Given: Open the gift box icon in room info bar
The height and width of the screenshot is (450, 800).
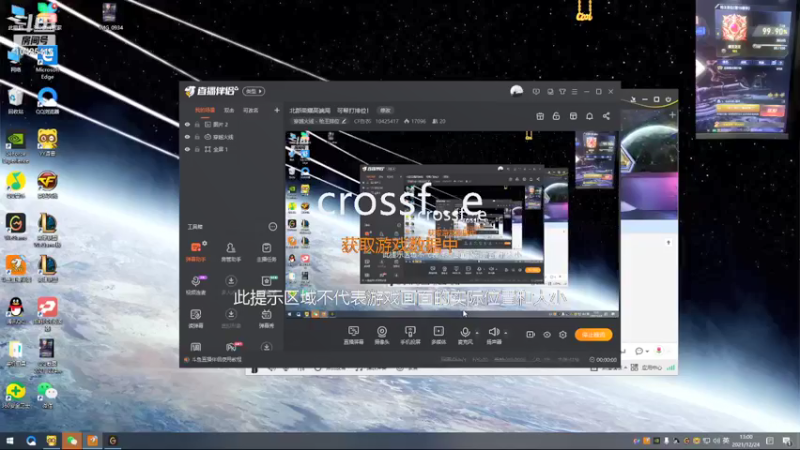Looking at the screenshot, I should coord(540,116).
